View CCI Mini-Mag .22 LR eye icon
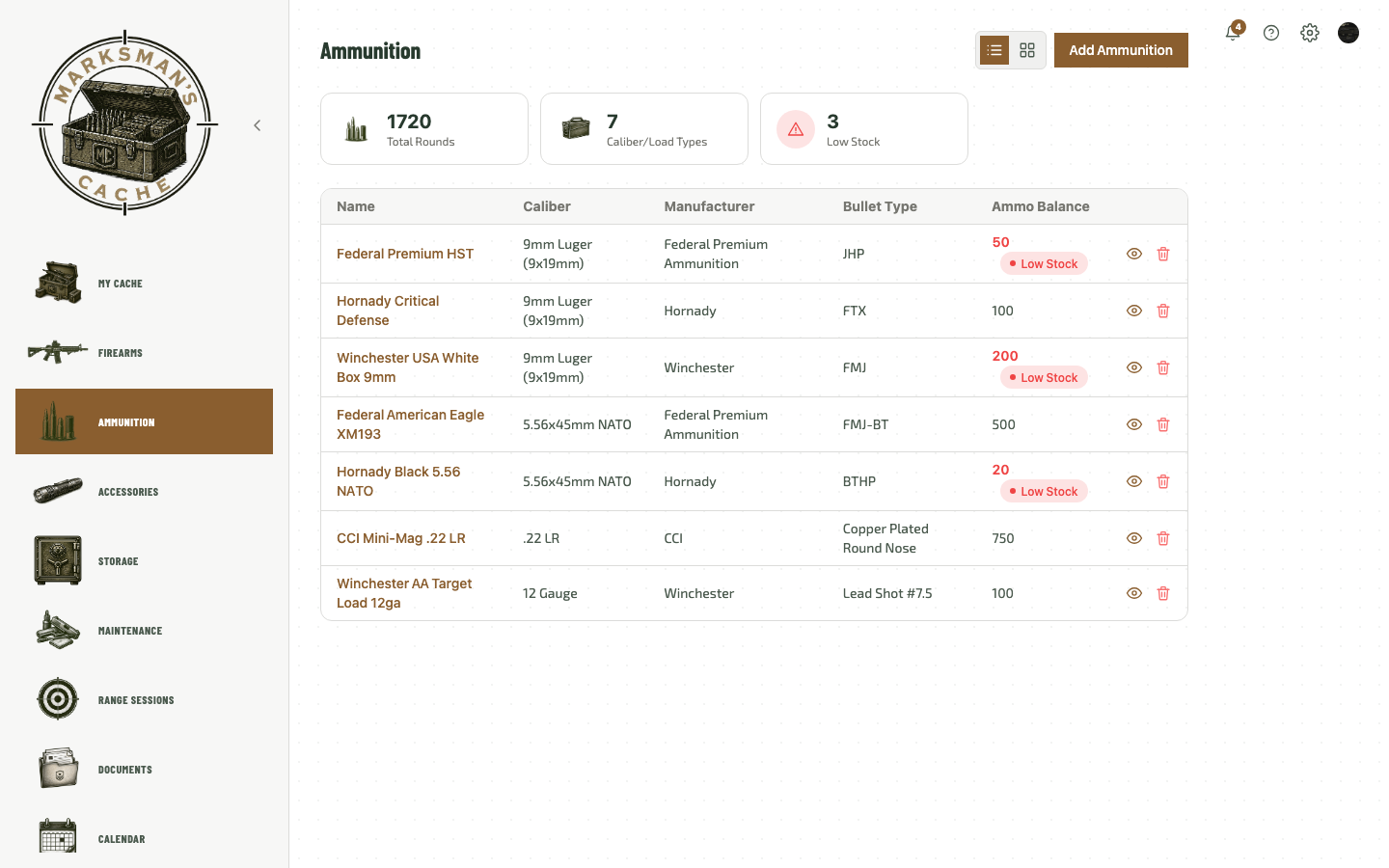 click(x=1134, y=538)
